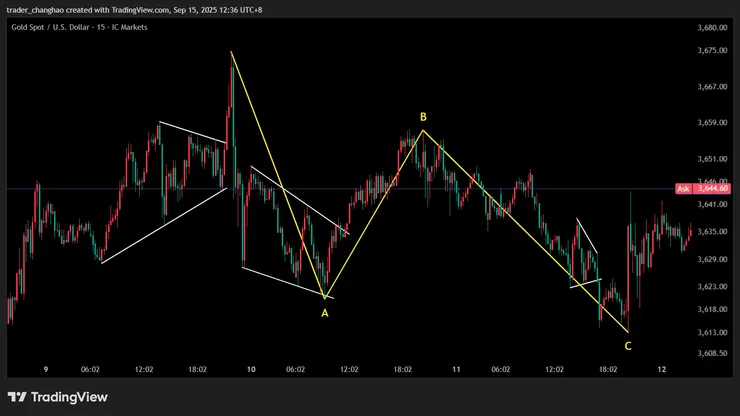Screen dimensions: 740x416
Task: Click the date label 10 on time axis
Action: pyautogui.click(x=251, y=370)
